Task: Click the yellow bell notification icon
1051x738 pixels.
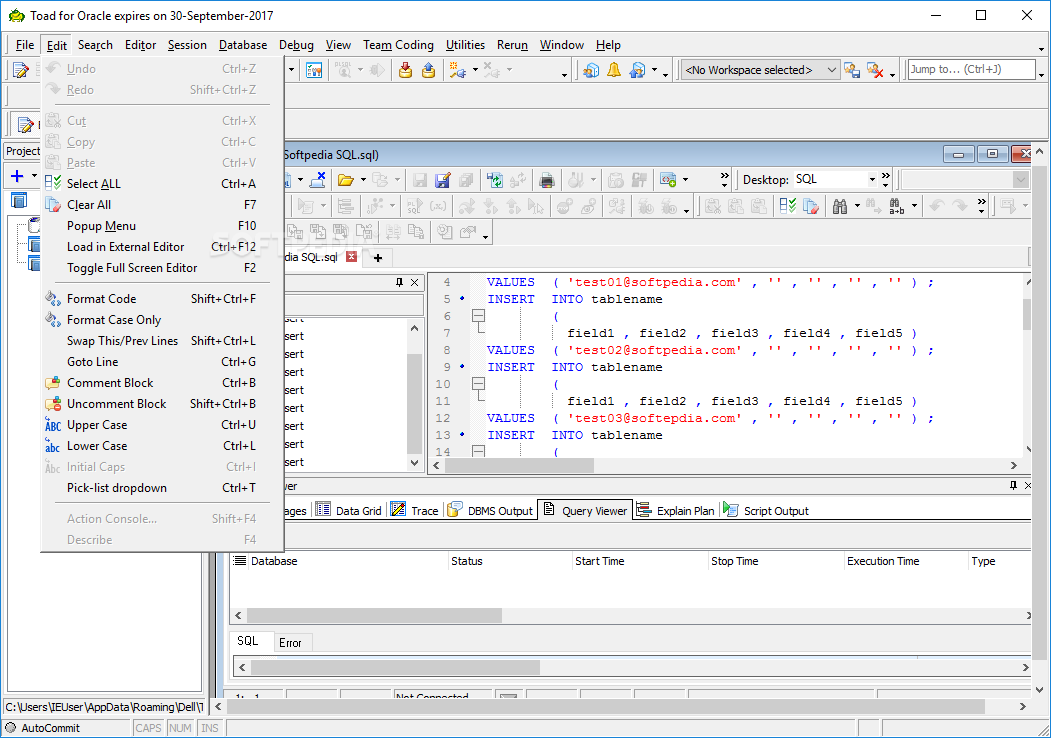Action: pos(614,70)
